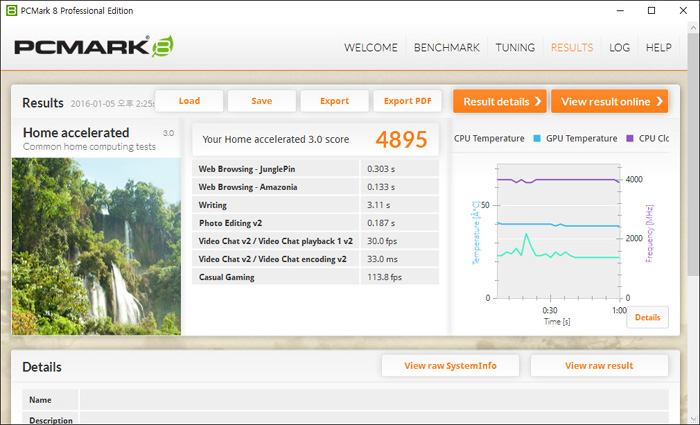This screenshot has width=700, height=425.
Task: Open the Help tab
Action: pyautogui.click(x=658, y=48)
